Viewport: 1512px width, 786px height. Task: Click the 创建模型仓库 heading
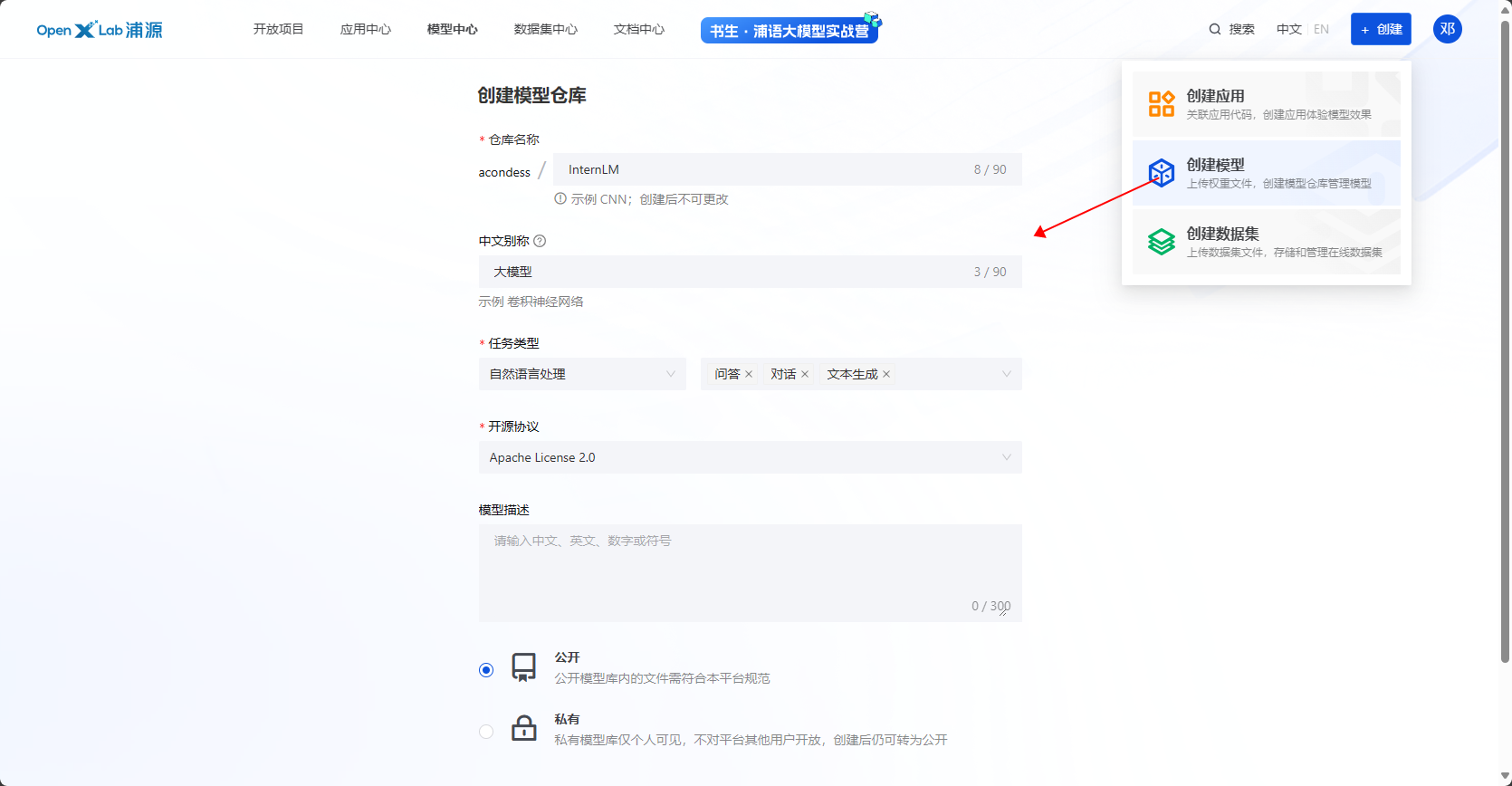pyautogui.click(x=532, y=95)
